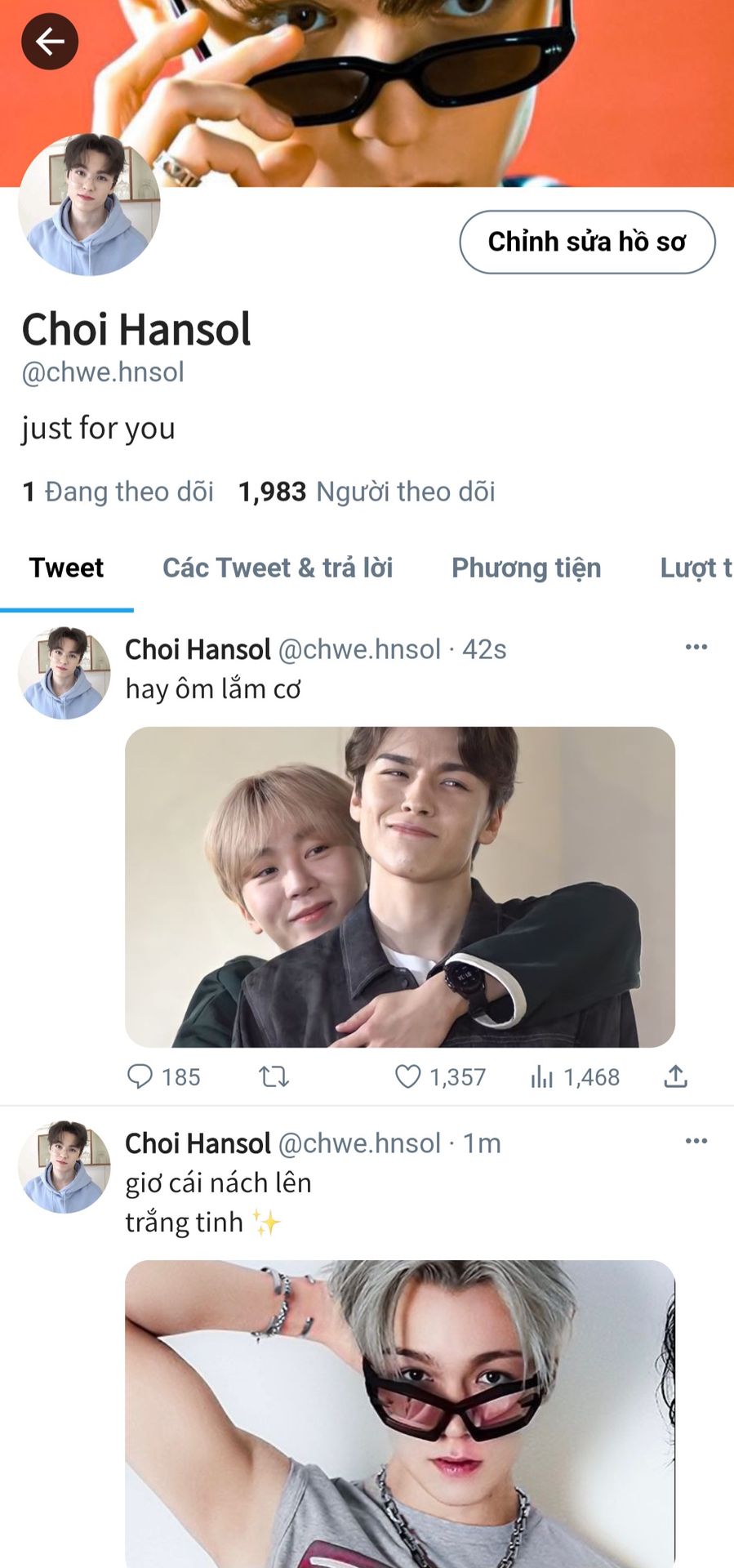The width and height of the screenshot is (734, 1568).
Task: Like the 'hay ôm lắm cơ' tweet
Action: (407, 1076)
